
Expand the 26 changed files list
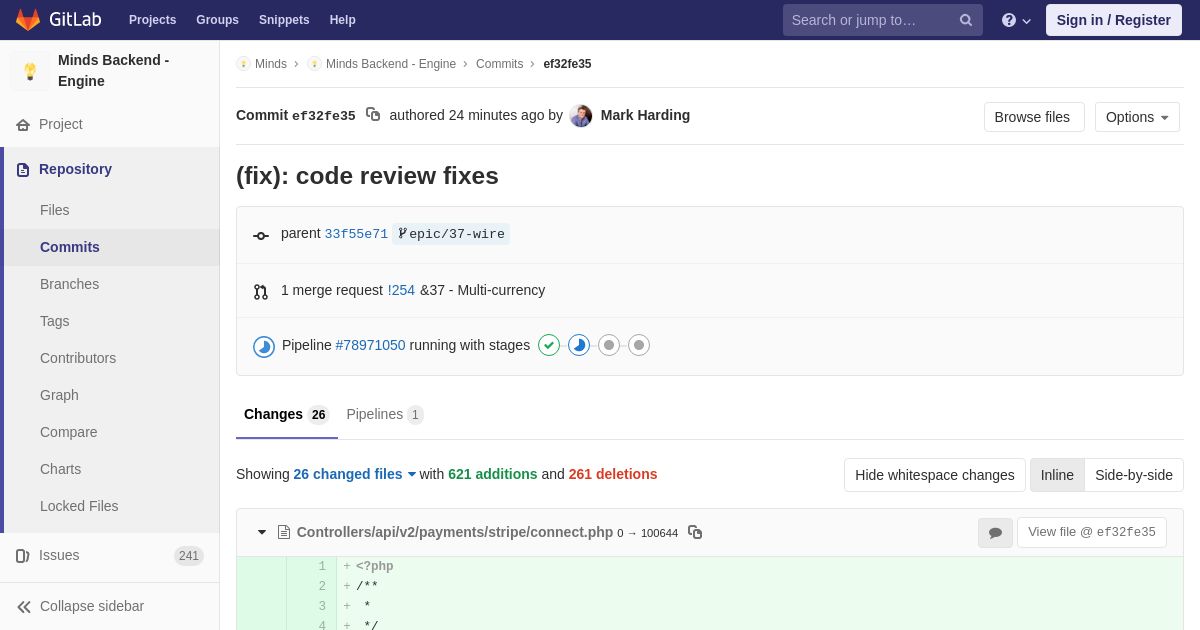coord(354,474)
